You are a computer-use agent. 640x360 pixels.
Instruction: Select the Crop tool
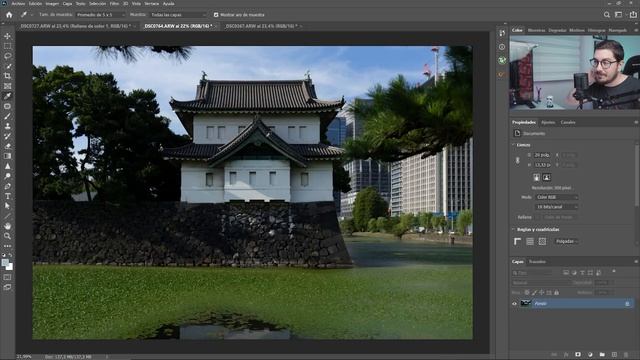click(x=7, y=76)
